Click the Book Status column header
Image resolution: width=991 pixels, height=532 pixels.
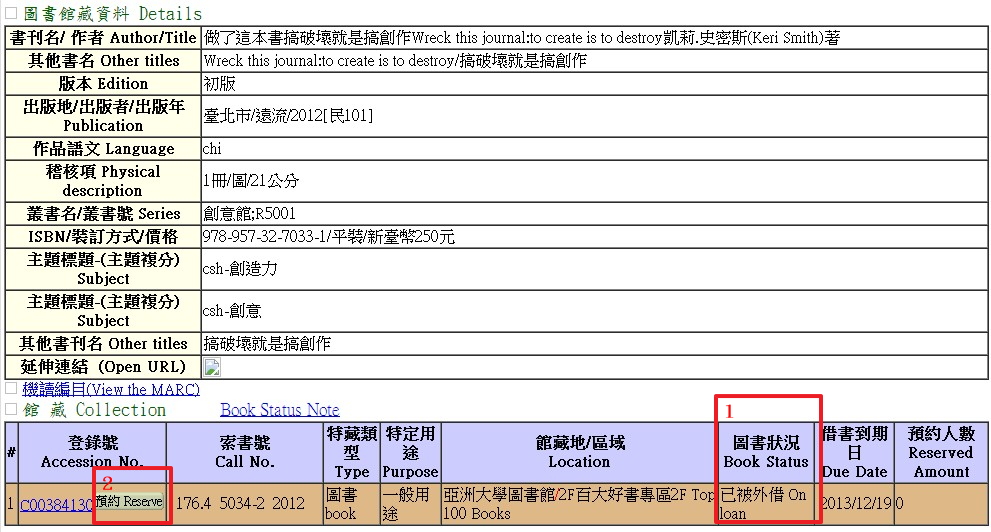pos(766,452)
